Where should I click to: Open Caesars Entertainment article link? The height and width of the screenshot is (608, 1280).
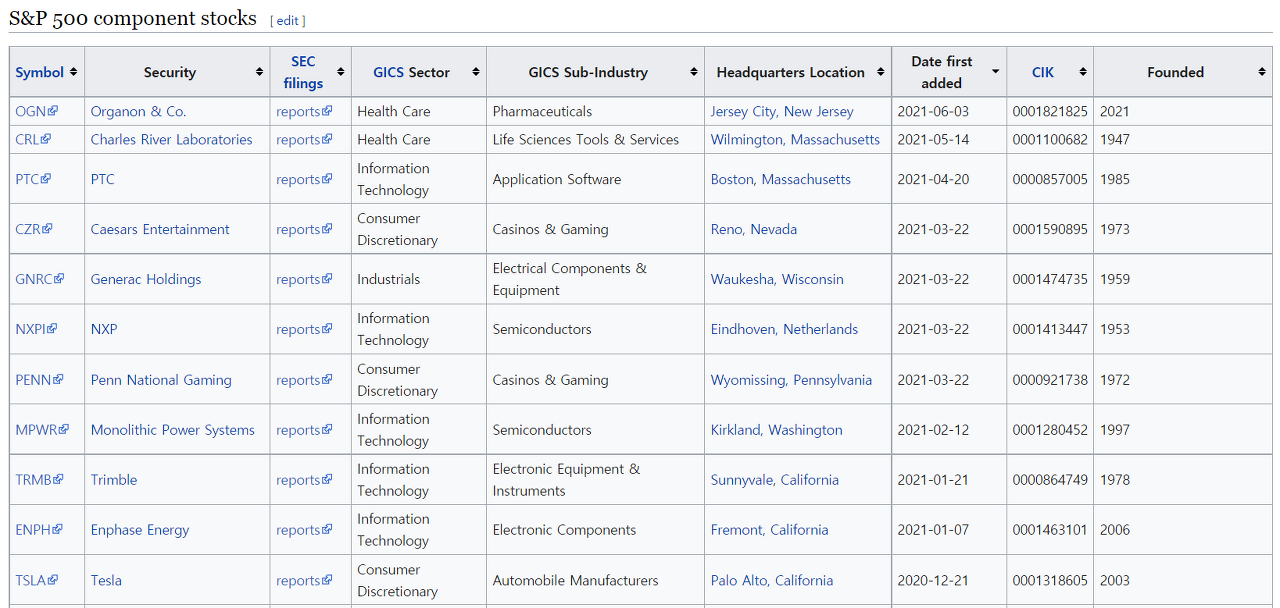click(x=160, y=229)
